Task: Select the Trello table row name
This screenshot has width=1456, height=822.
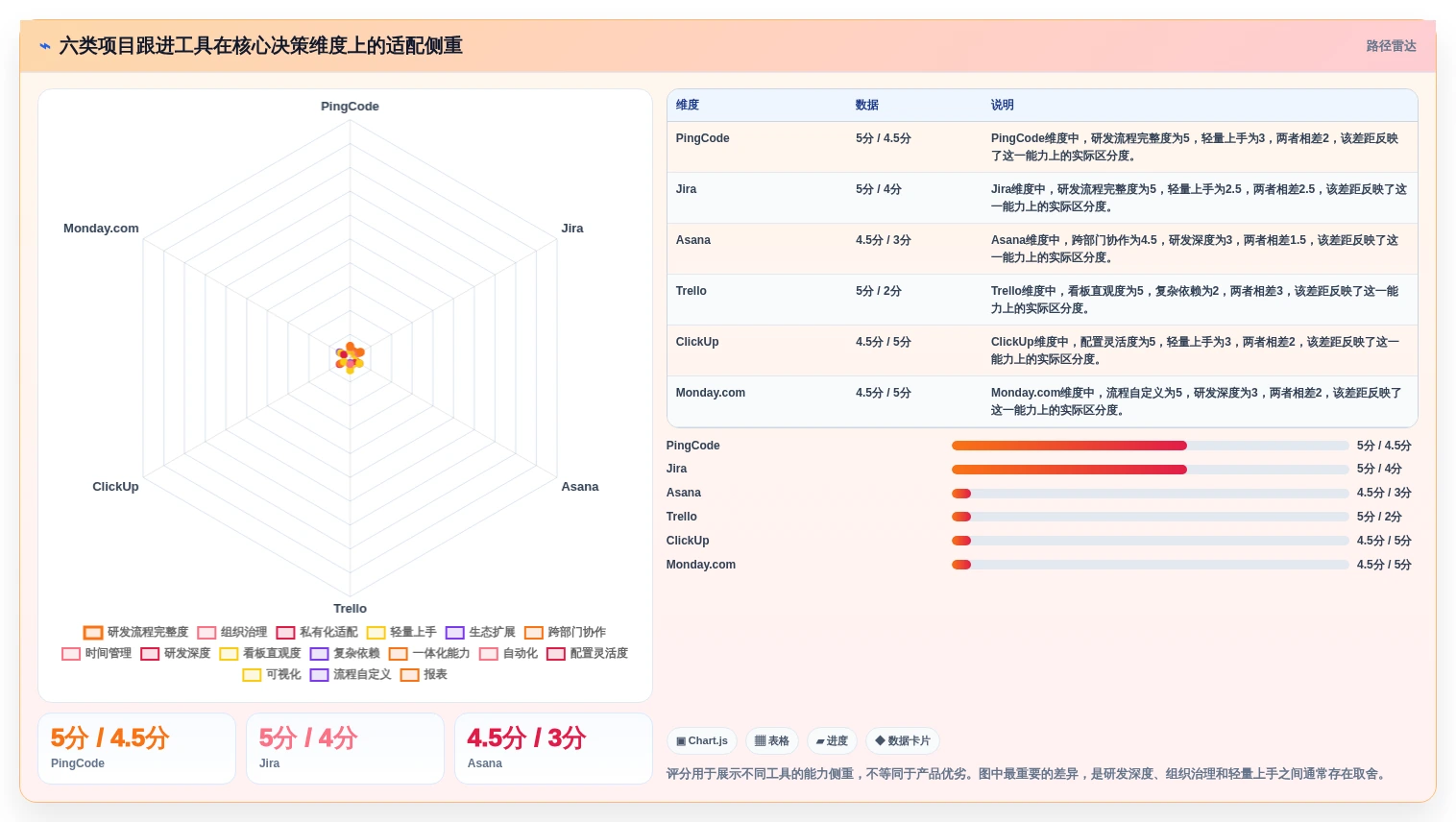Action: pyautogui.click(x=691, y=291)
